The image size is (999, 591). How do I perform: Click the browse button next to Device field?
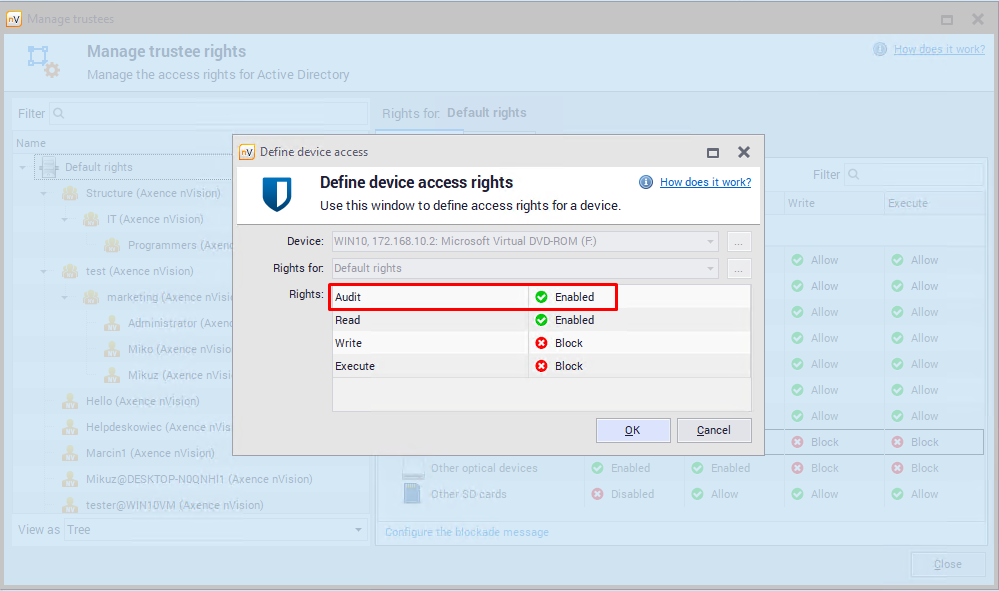[x=739, y=241]
